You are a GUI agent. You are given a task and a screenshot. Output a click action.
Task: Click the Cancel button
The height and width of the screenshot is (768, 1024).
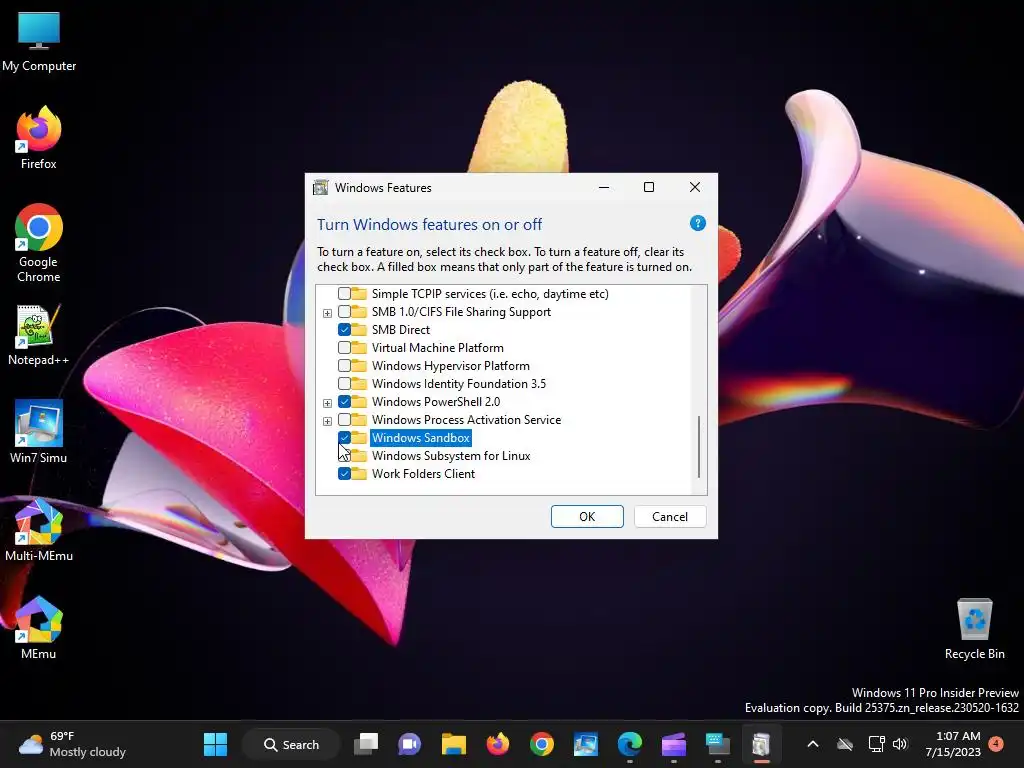click(x=670, y=517)
